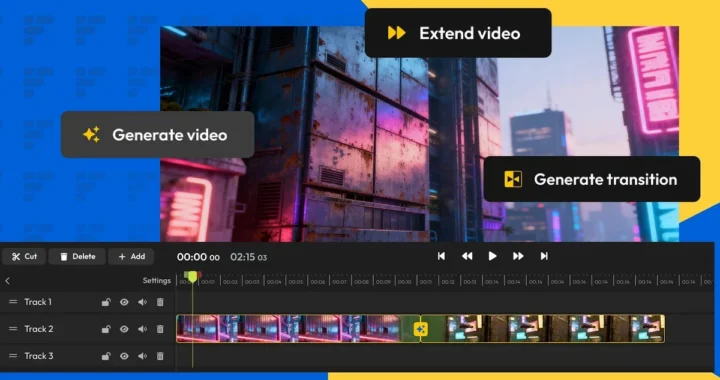Select the Track 1 label
Image resolution: width=720 pixels, height=380 pixels.
(38, 302)
